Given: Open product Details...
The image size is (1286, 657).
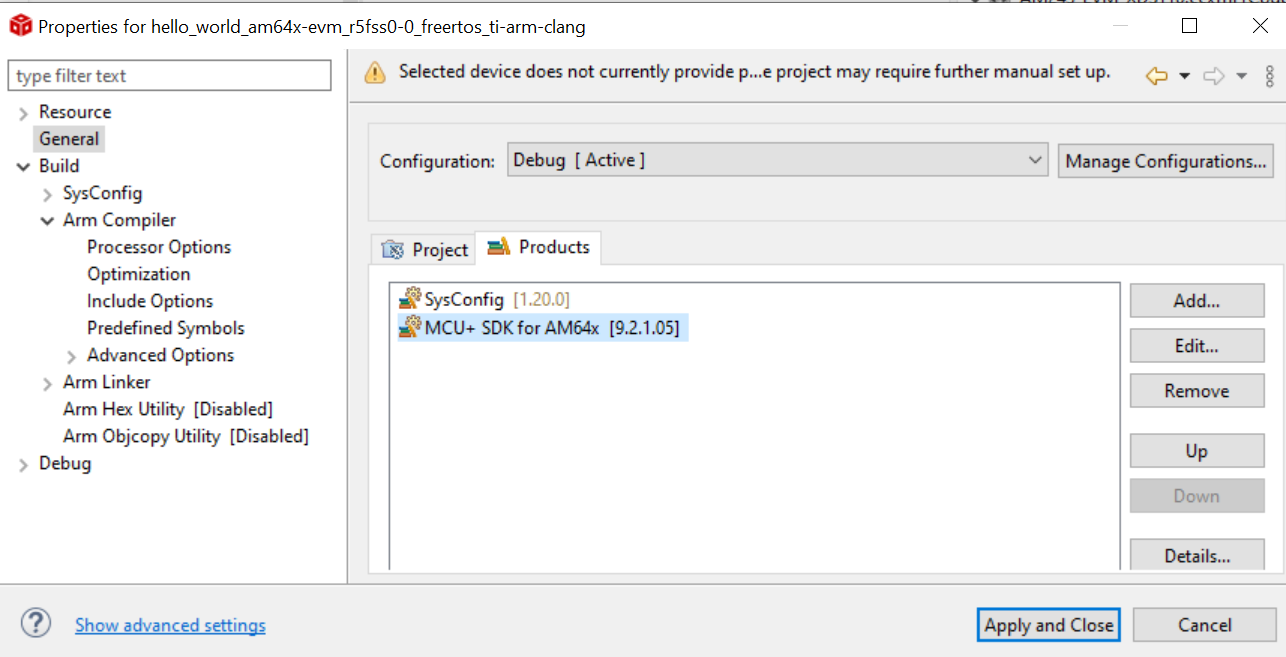Looking at the screenshot, I should click(x=1197, y=556).
